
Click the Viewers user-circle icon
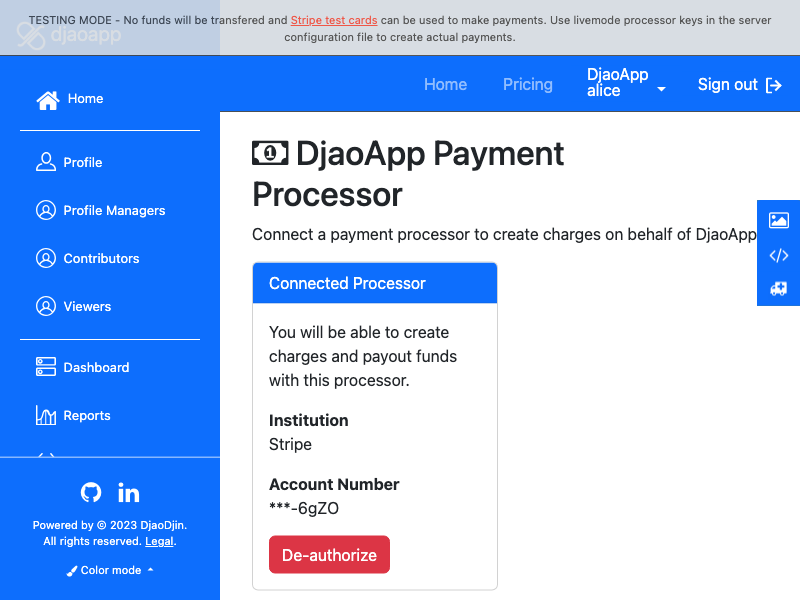point(46,307)
